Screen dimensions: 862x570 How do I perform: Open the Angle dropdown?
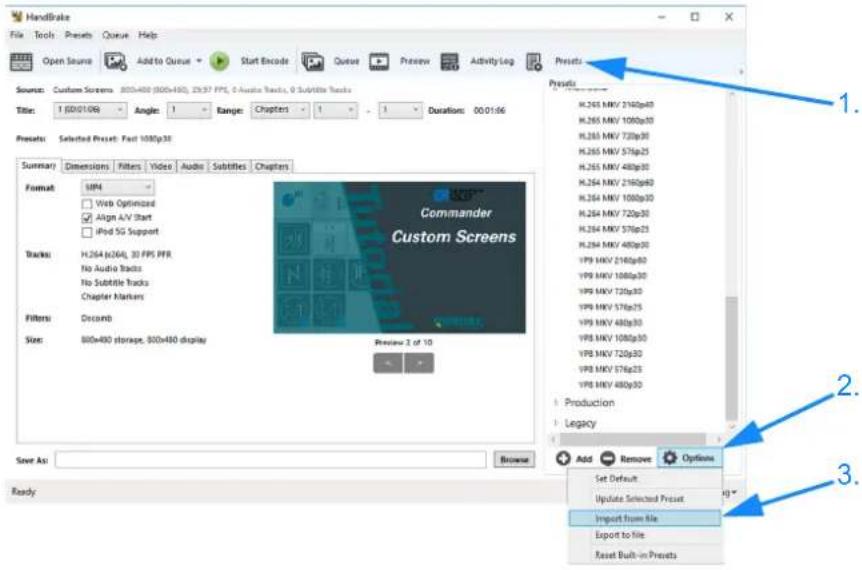(x=189, y=110)
